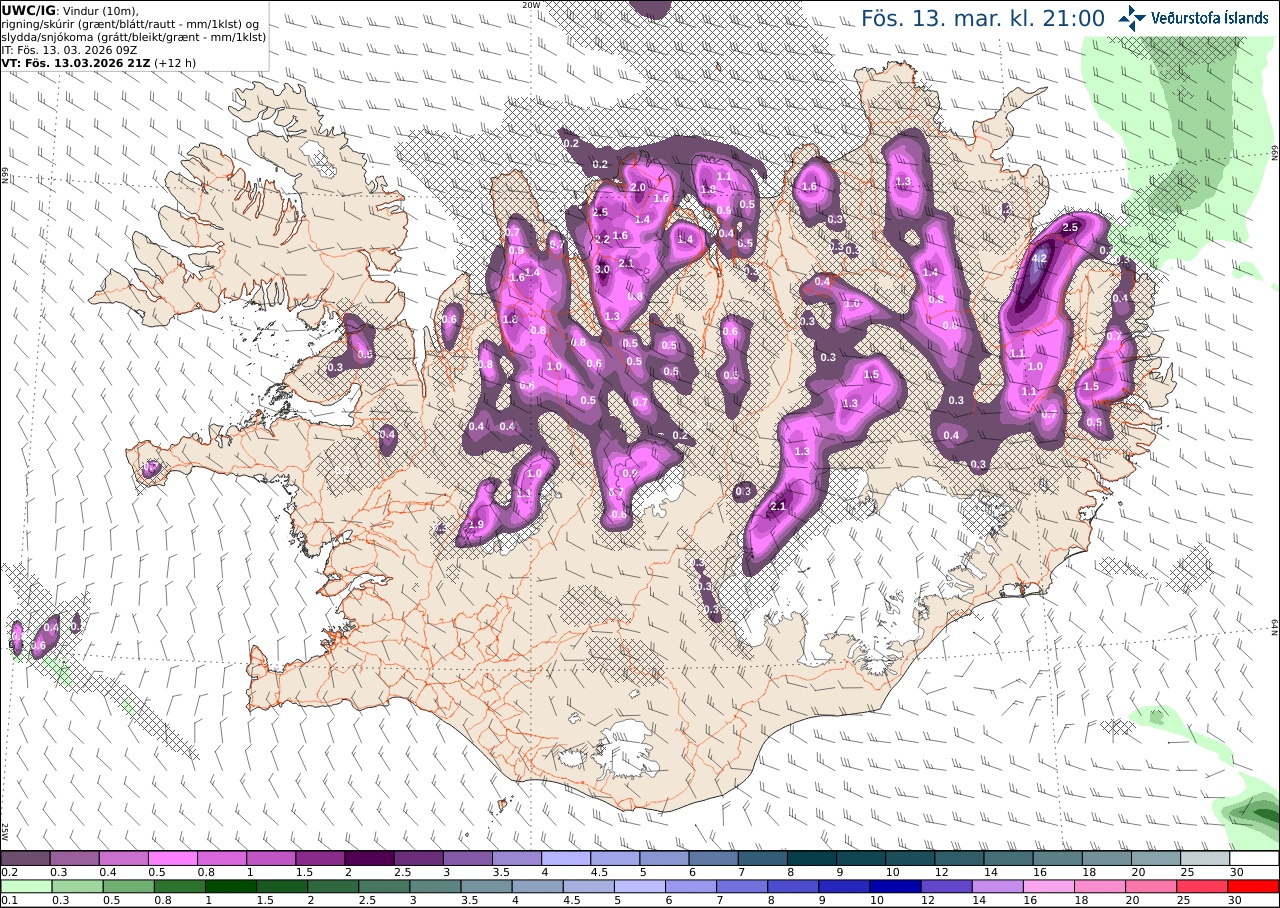The height and width of the screenshot is (908, 1280).
Task: Click the '2.0' precipitation value on the map
Action: (x=637, y=188)
